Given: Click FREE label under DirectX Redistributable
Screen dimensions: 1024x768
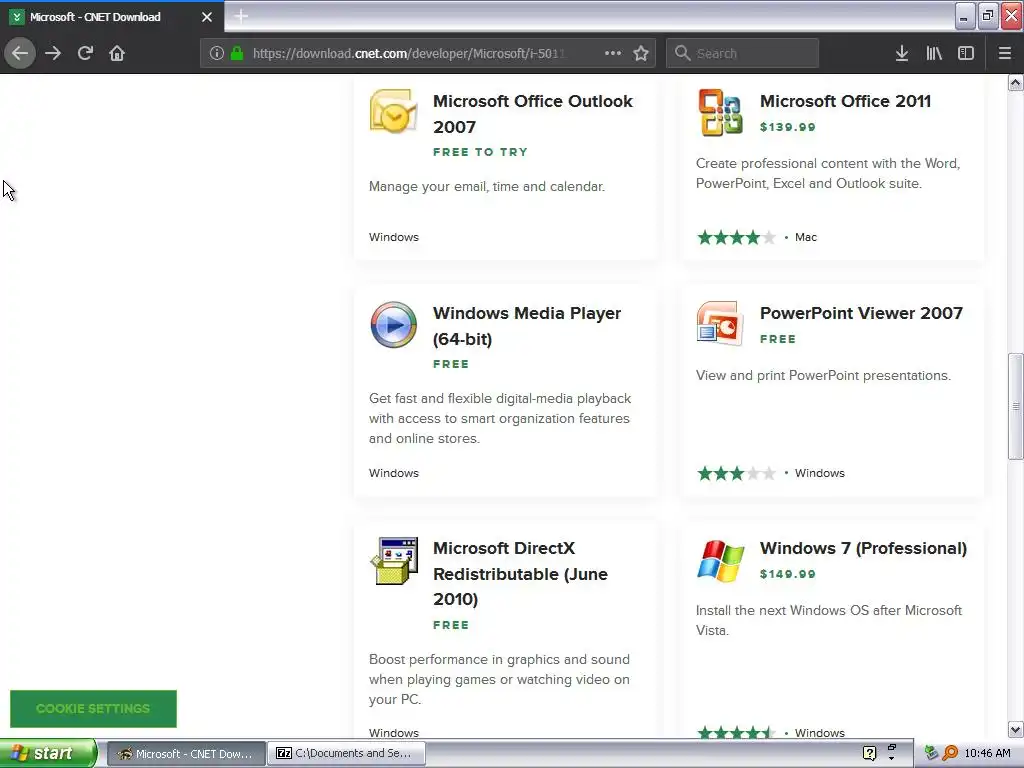Looking at the screenshot, I should tap(451, 625).
